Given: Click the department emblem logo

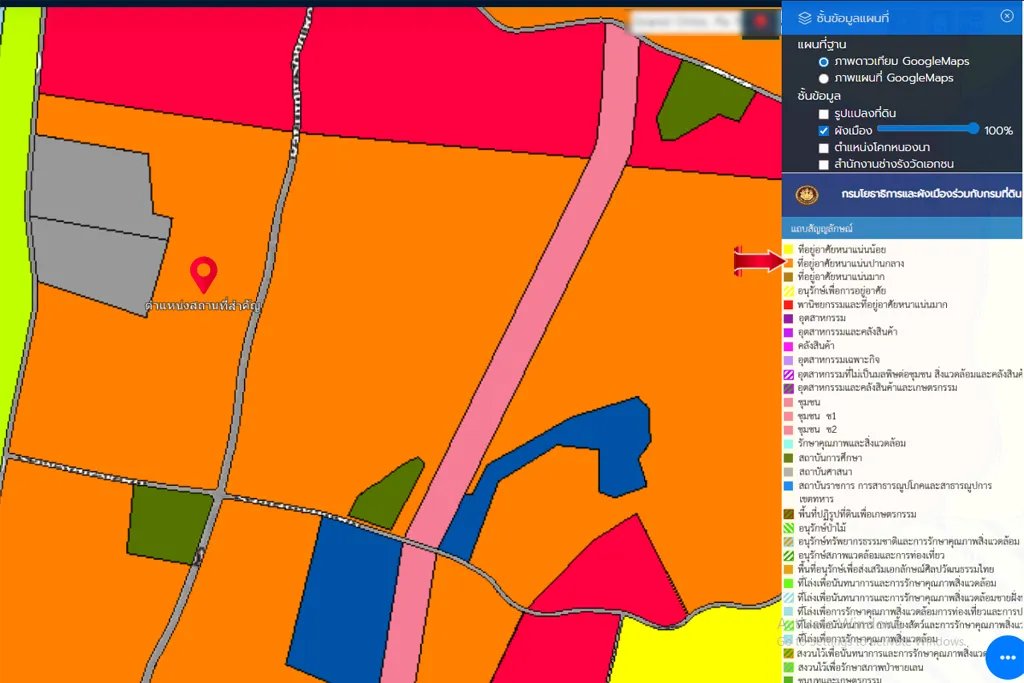Looking at the screenshot, I should (807, 195).
